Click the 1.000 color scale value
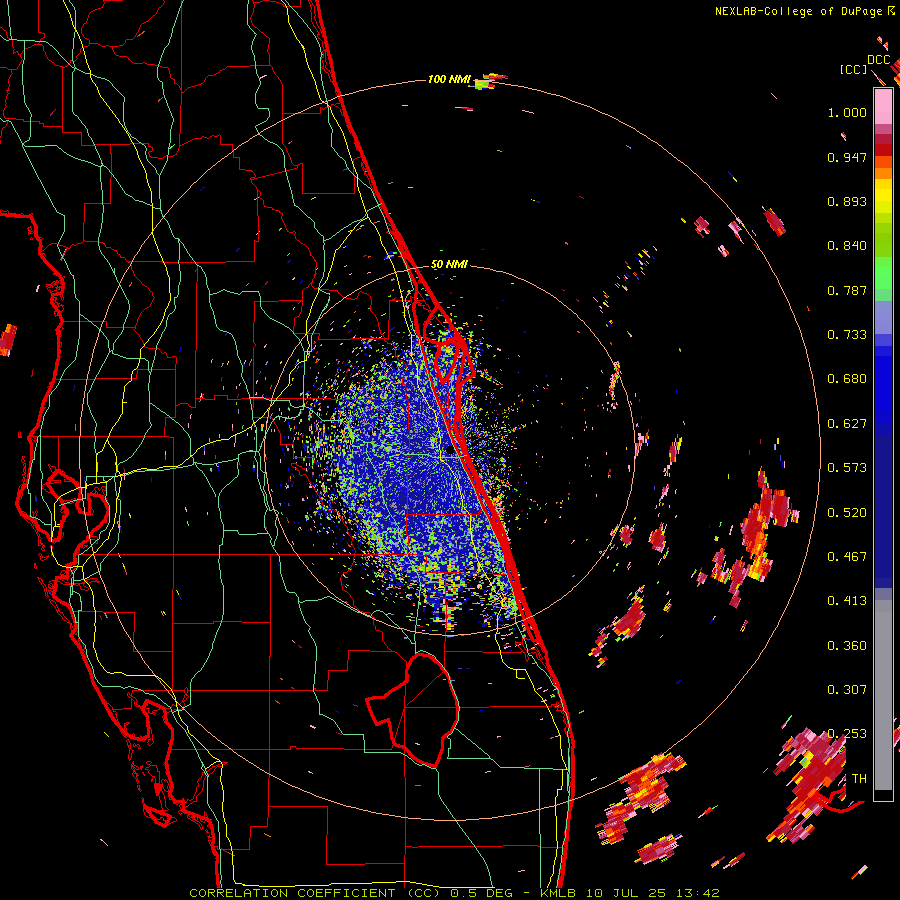The height and width of the screenshot is (900, 900). (847, 113)
